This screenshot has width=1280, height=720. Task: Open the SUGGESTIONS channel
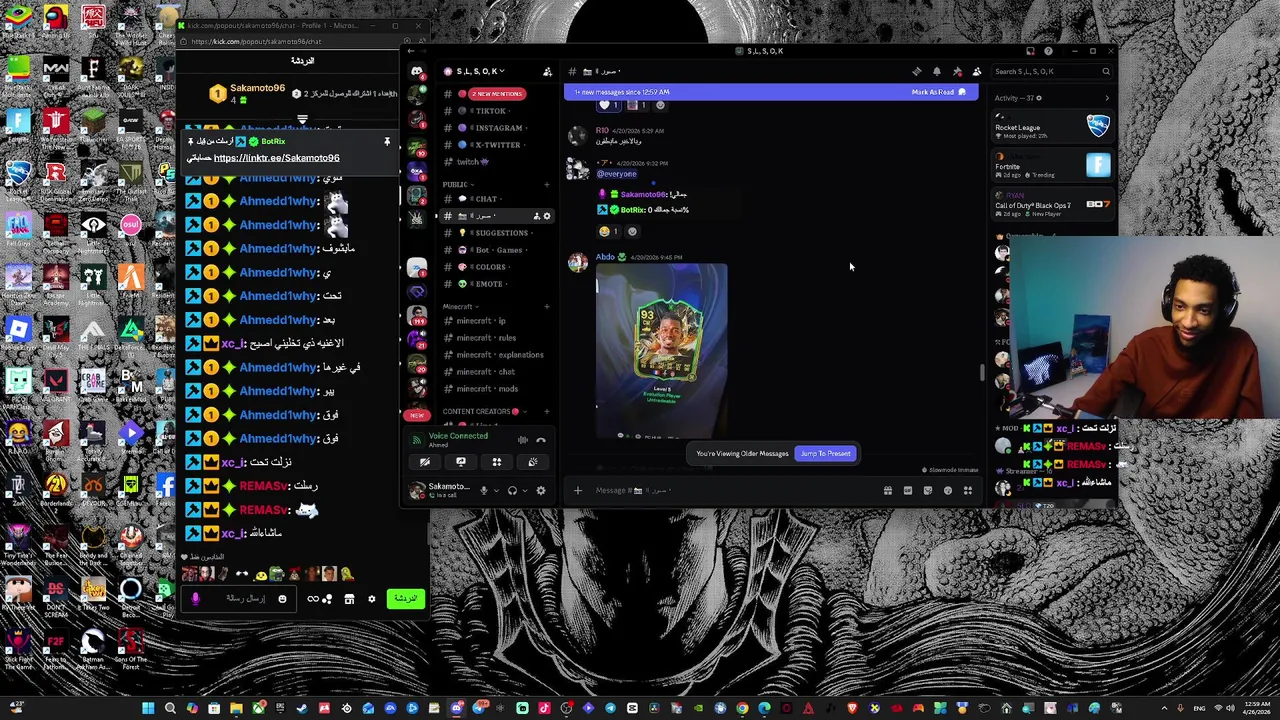coord(497,233)
